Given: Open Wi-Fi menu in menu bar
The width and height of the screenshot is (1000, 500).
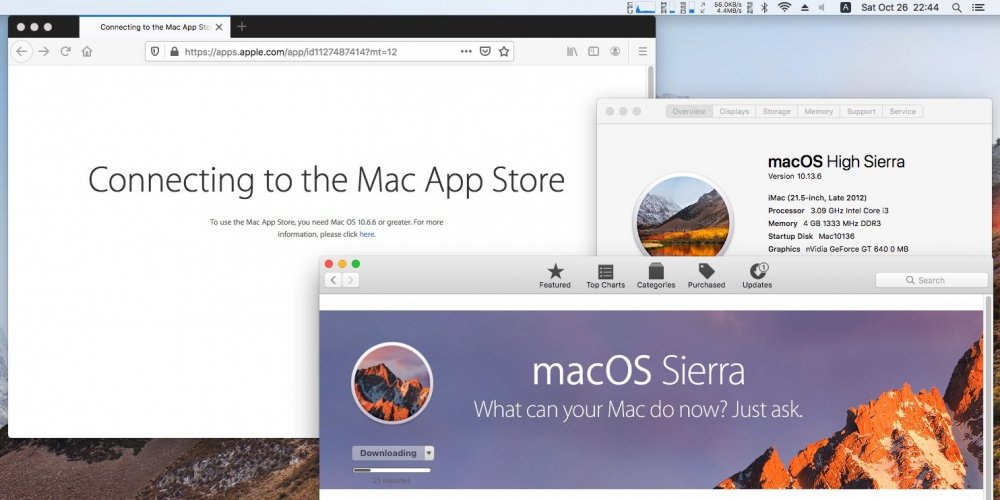Looking at the screenshot, I should pyautogui.click(x=784, y=8).
